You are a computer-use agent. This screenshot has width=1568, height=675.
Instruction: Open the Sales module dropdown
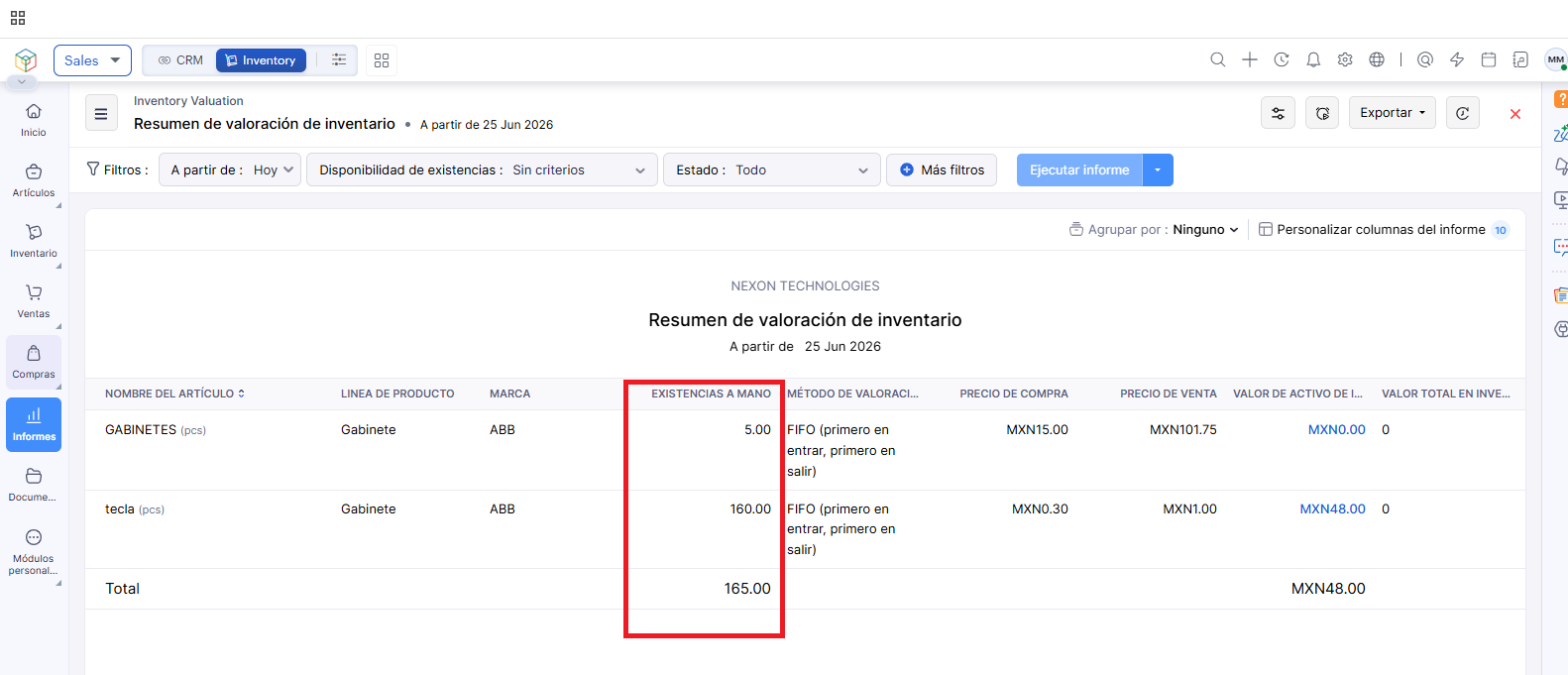[x=92, y=60]
